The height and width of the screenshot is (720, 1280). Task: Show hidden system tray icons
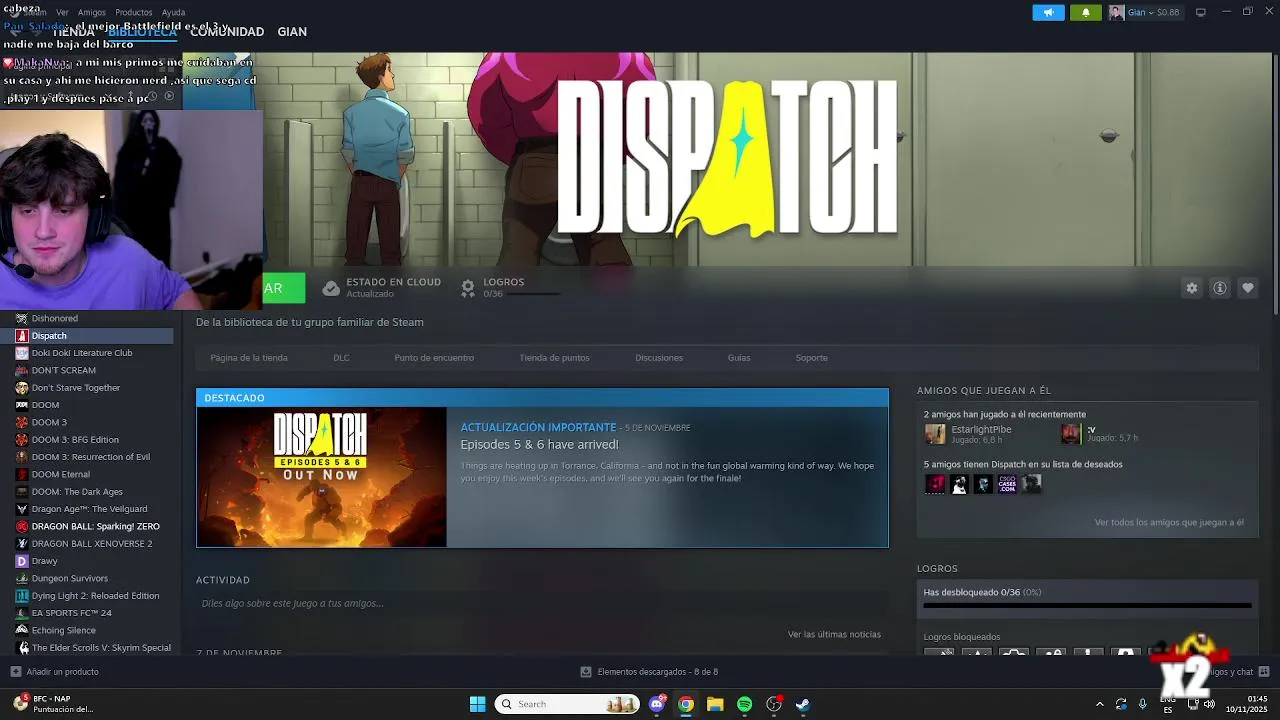[x=1100, y=704]
